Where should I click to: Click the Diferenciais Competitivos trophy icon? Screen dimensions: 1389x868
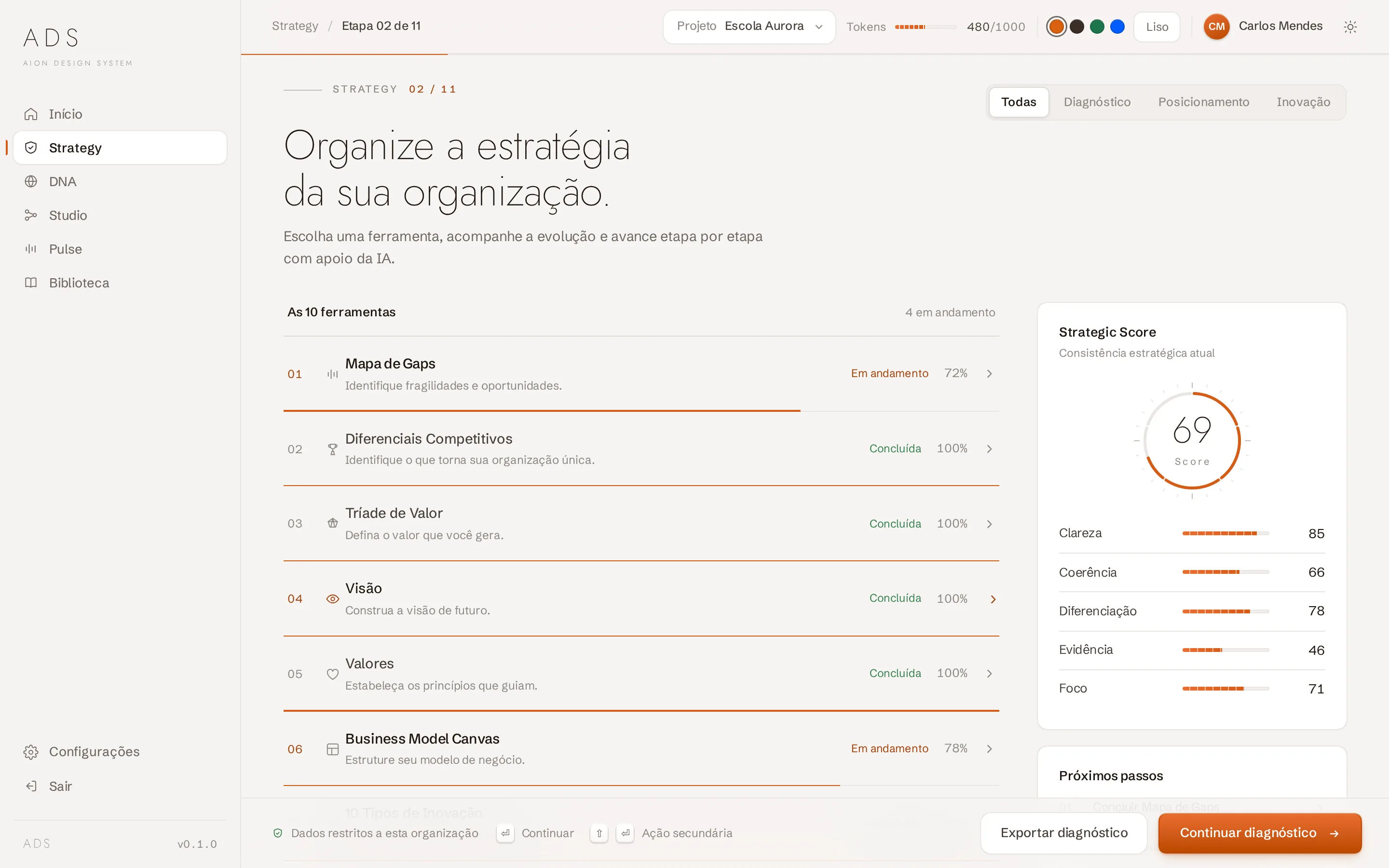point(332,449)
